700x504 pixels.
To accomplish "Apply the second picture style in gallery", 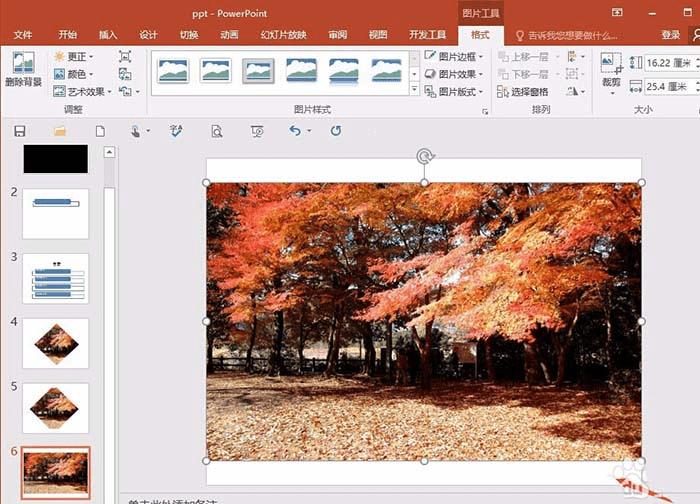I will click(216, 71).
